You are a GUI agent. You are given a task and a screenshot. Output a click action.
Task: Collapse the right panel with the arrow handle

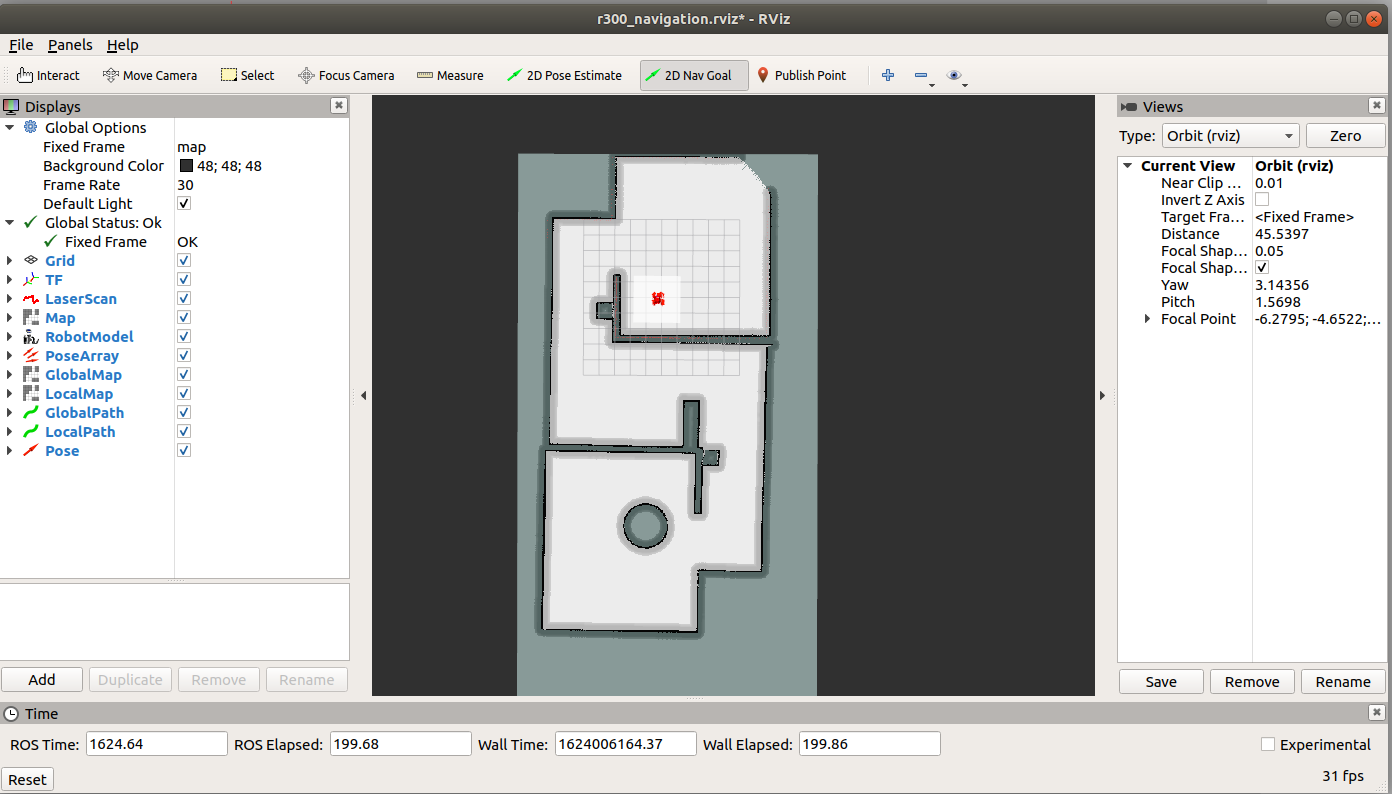[x=1103, y=396]
